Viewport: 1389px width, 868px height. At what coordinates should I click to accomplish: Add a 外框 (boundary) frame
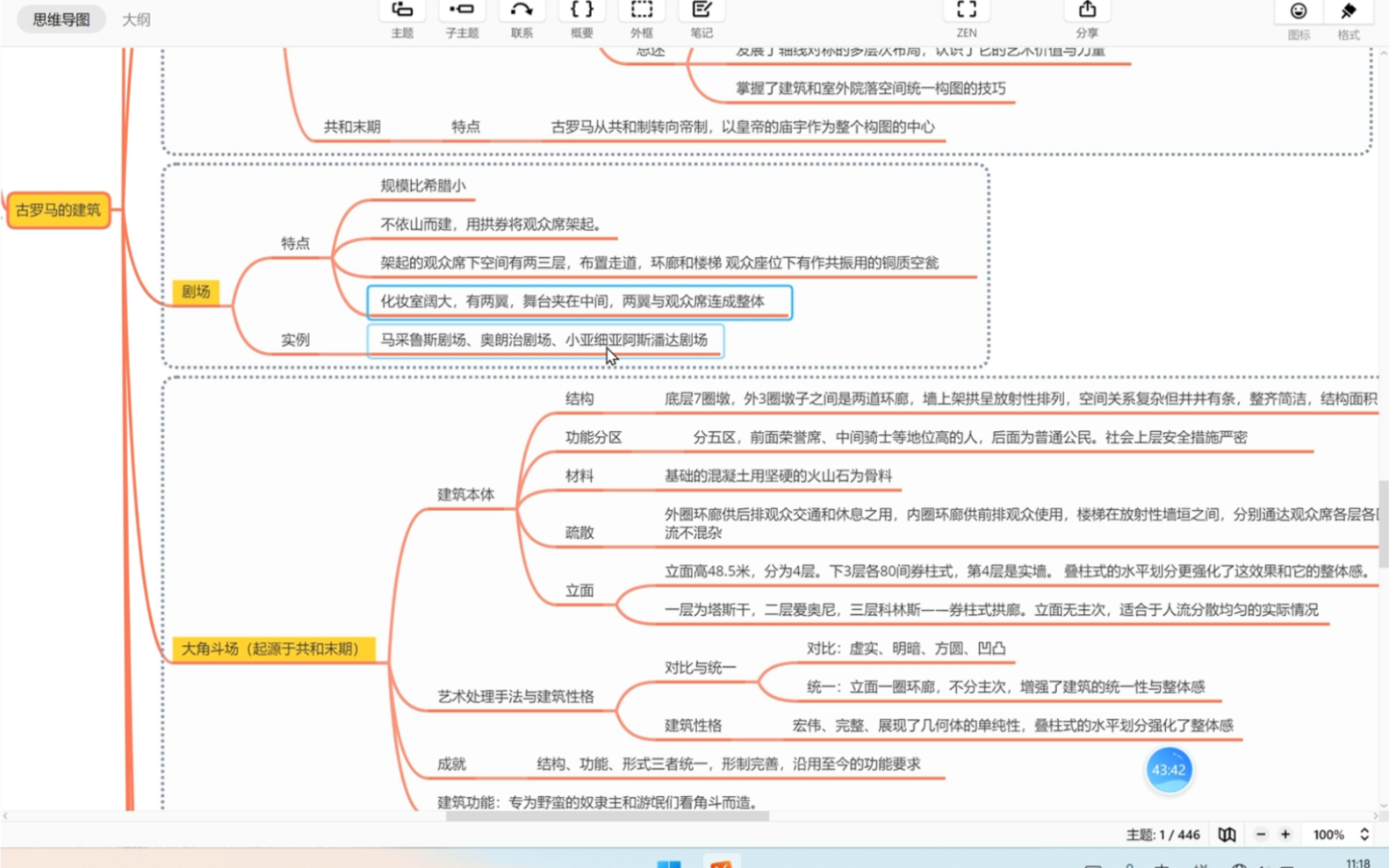(642, 11)
